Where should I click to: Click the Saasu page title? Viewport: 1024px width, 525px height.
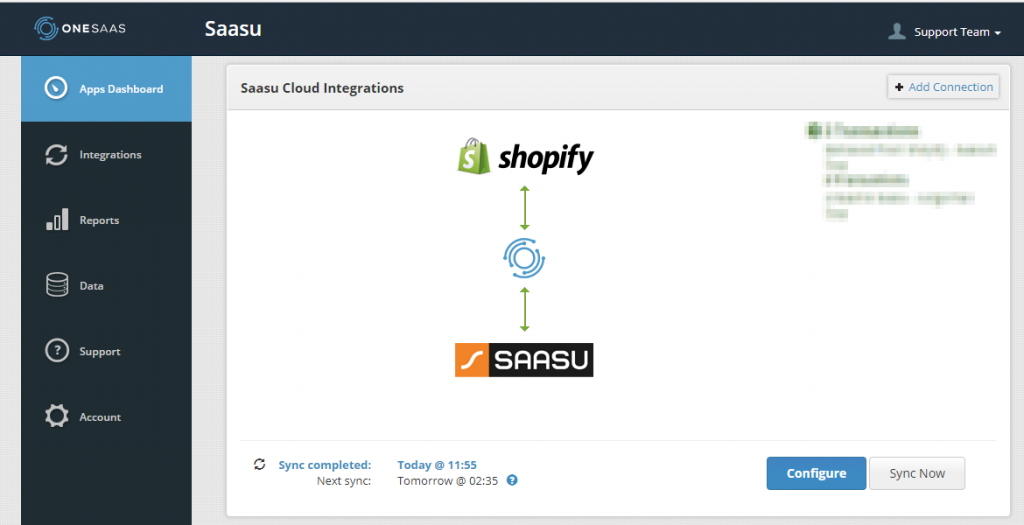[233, 29]
